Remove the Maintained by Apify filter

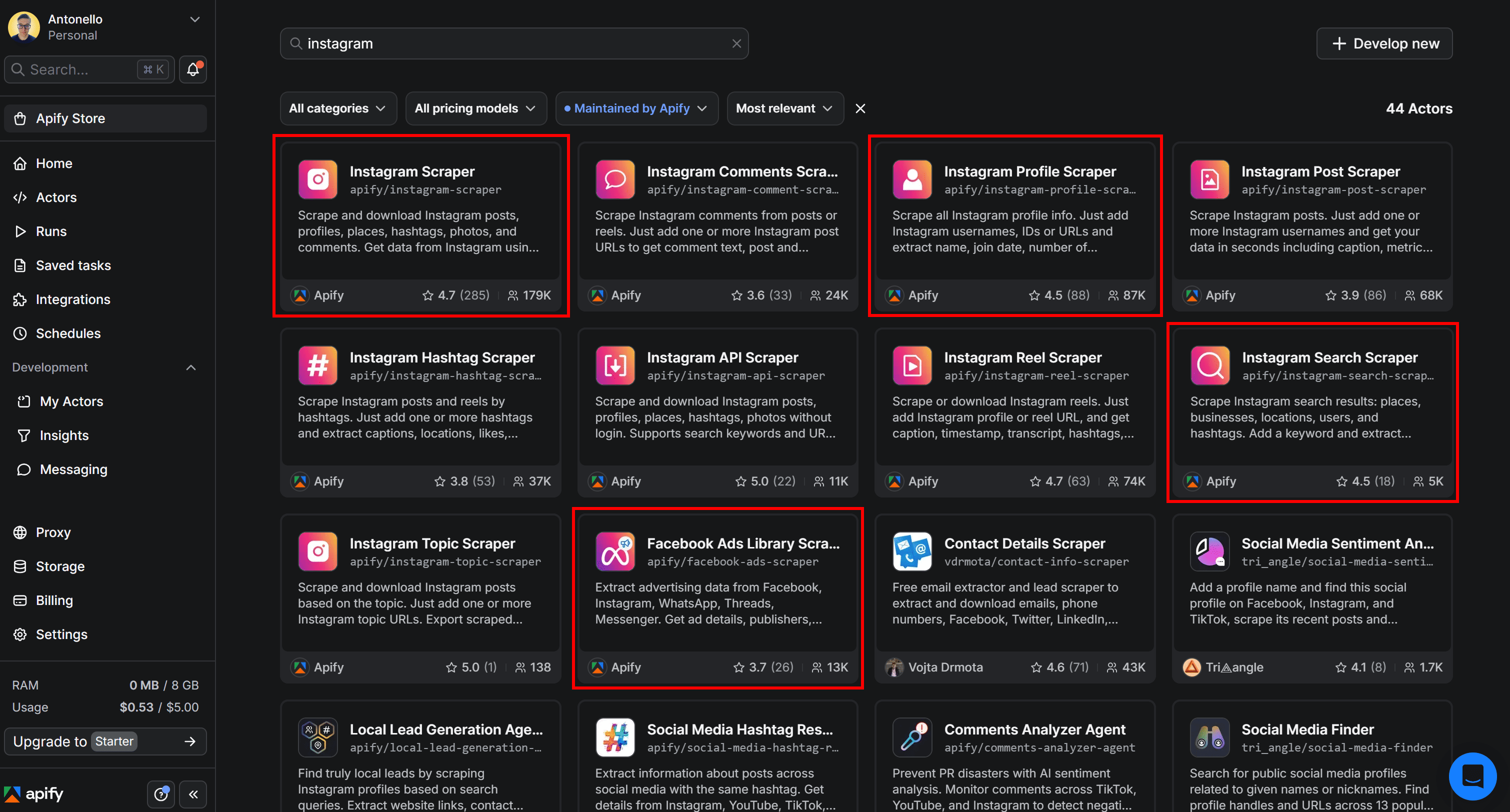pos(860,108)
